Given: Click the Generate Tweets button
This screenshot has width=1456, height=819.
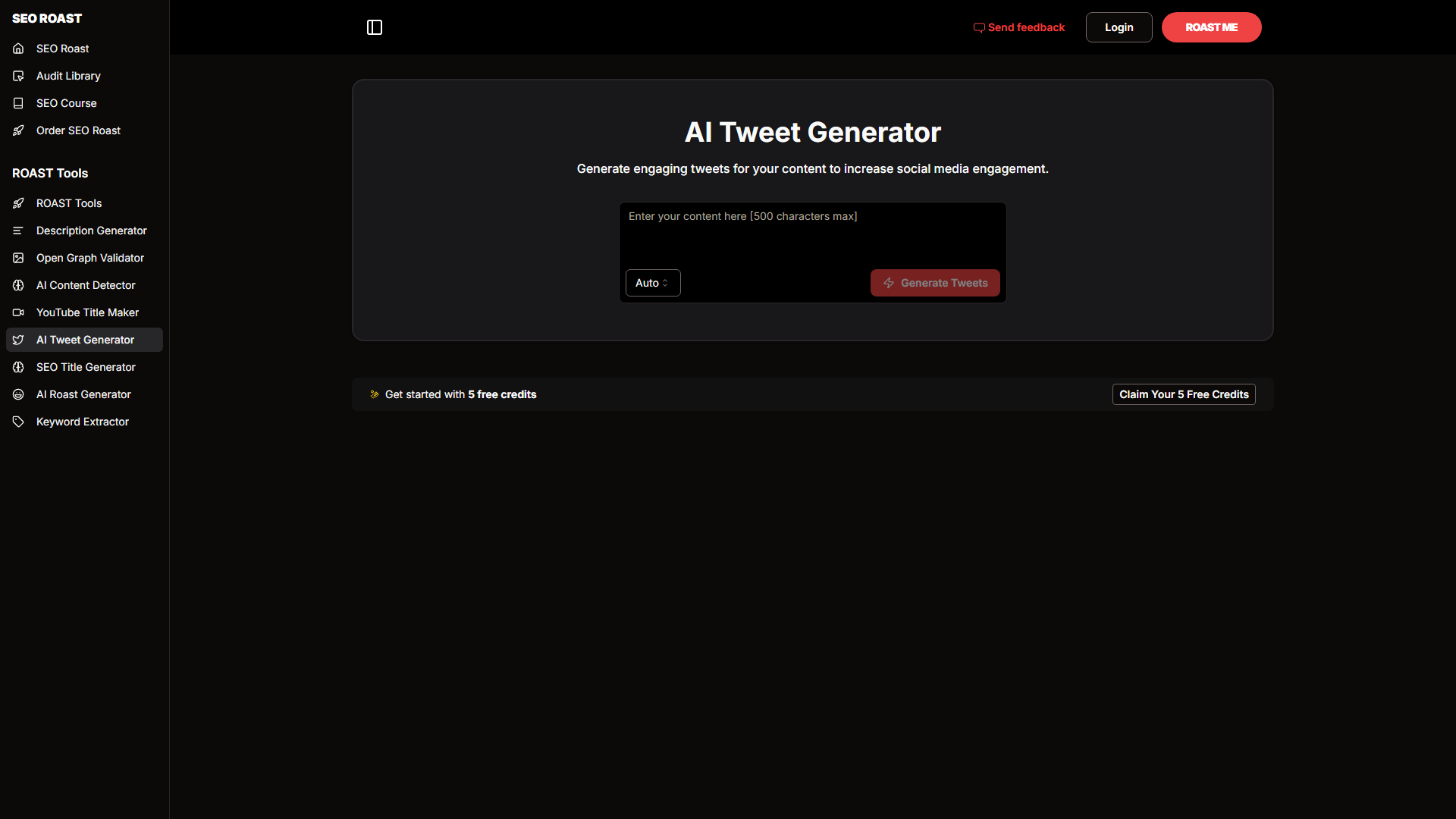Looking at the screenshot, I should coord(935,282).
